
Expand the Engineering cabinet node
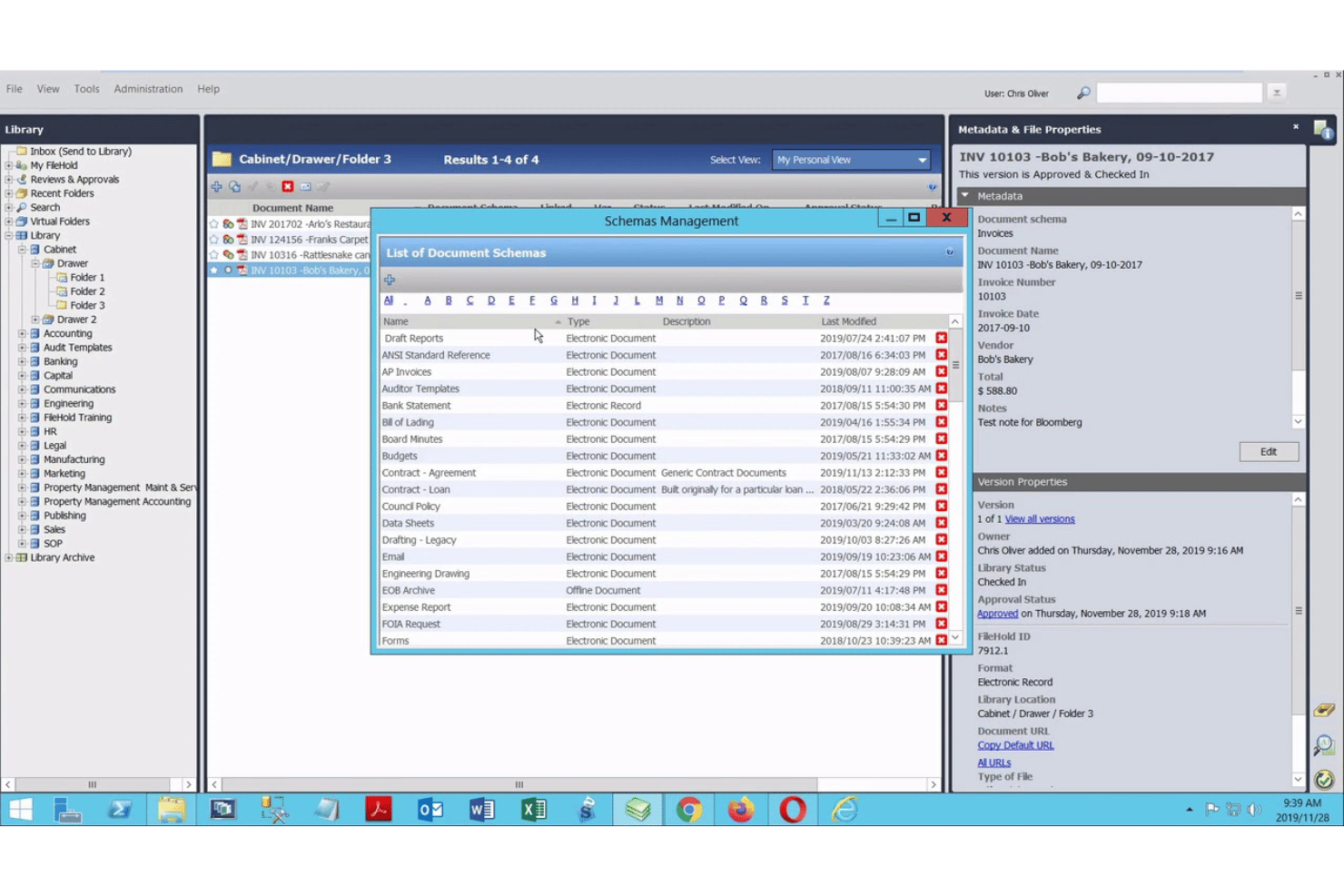(22, 403)
